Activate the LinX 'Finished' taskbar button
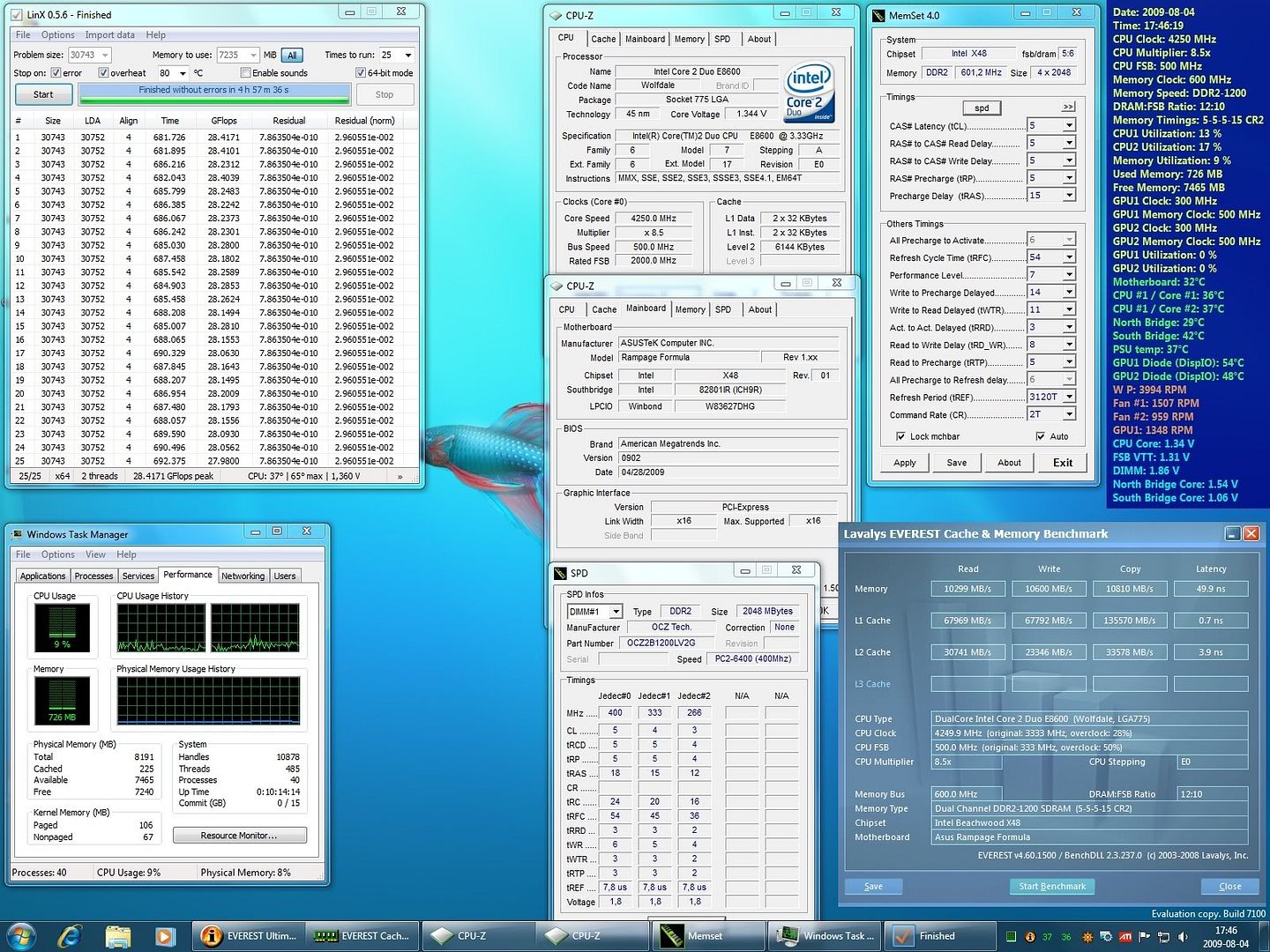1270x952 pixels. pyautogui.click(x=939, y=935)
